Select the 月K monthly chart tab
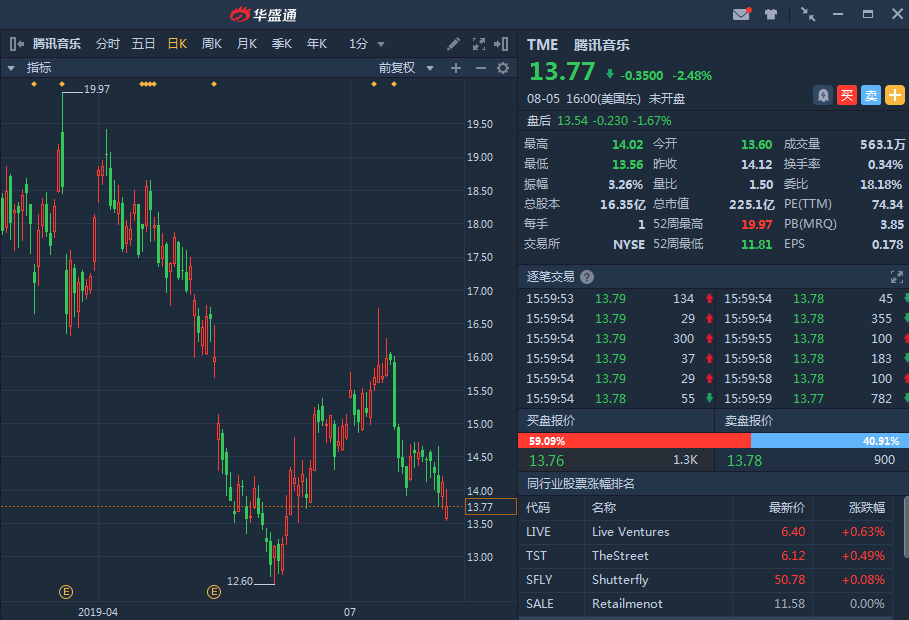The image size is (909, 620). point(246,44)
